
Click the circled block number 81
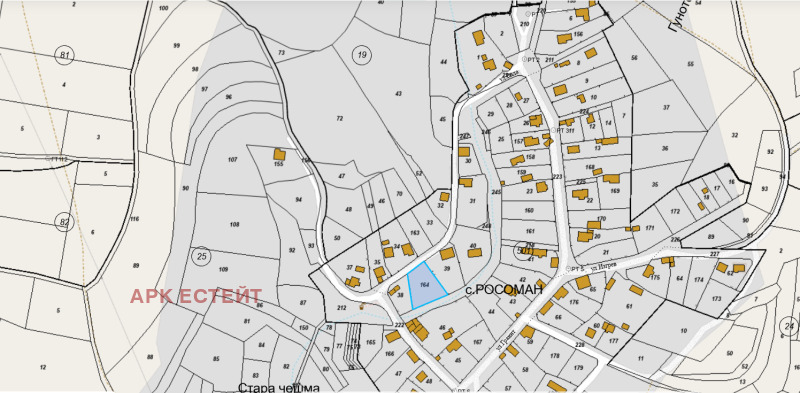pos(64,55)
